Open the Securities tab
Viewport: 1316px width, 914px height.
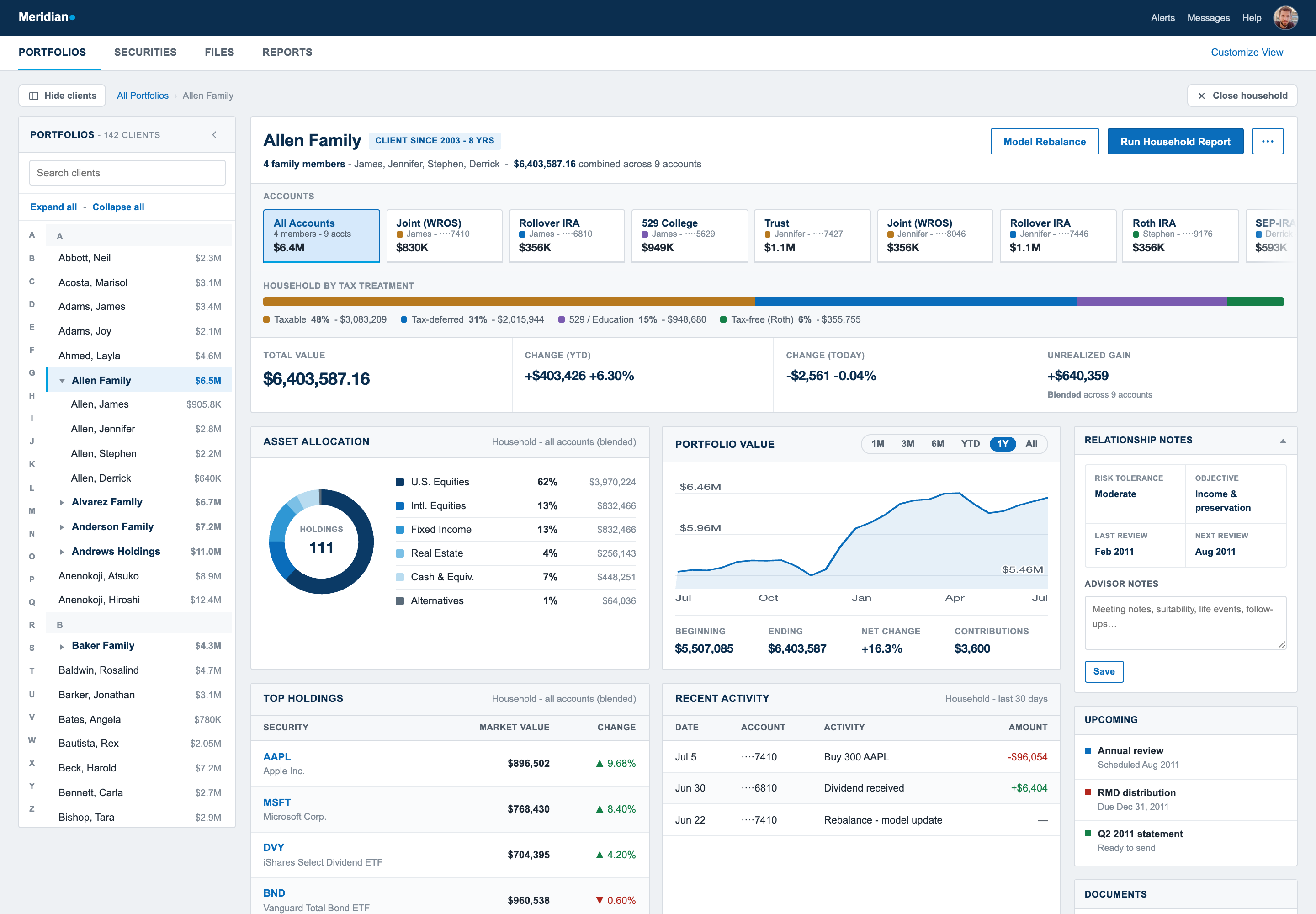(x=145, y=52)
